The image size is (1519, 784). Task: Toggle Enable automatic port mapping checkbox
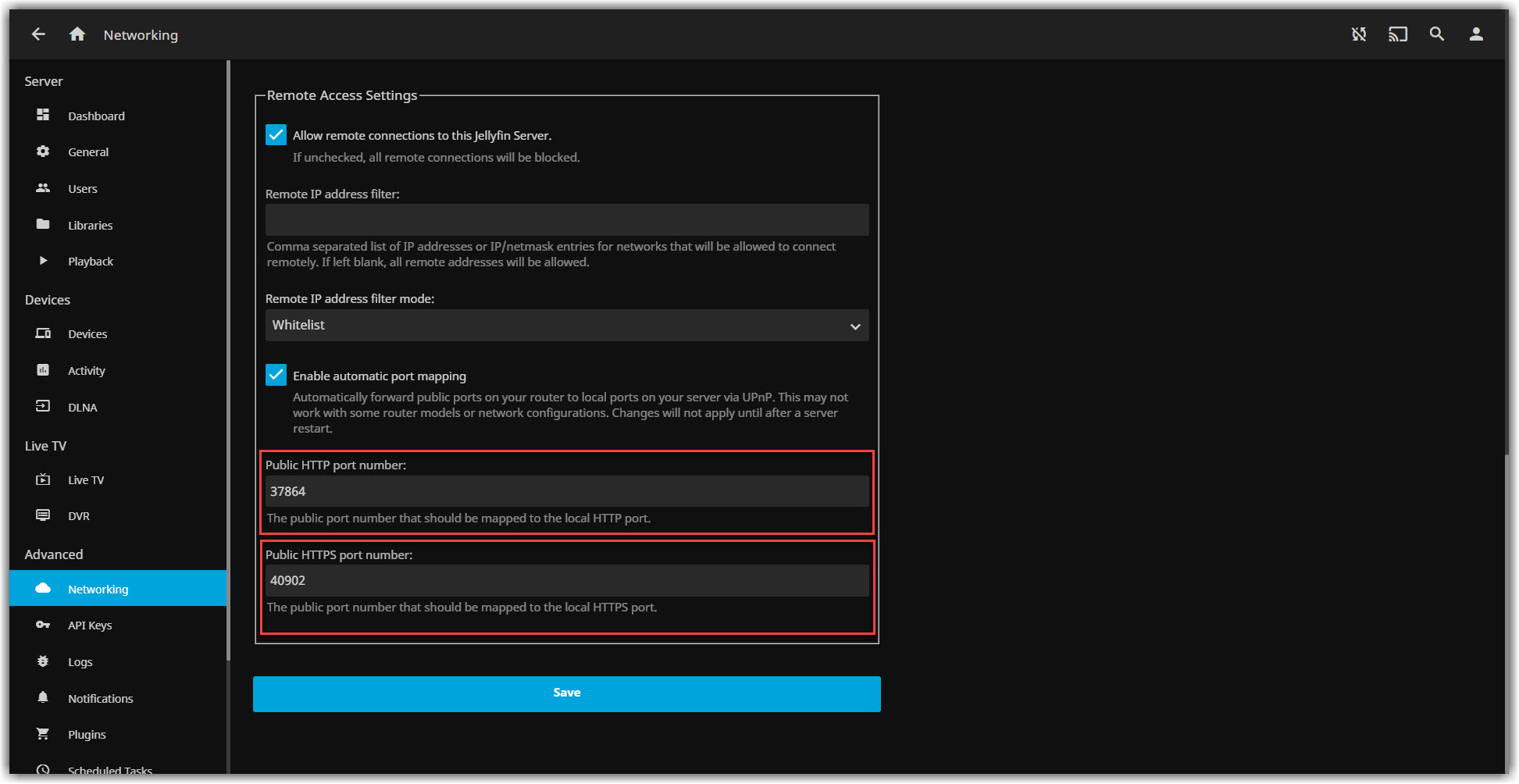point(276,375)
